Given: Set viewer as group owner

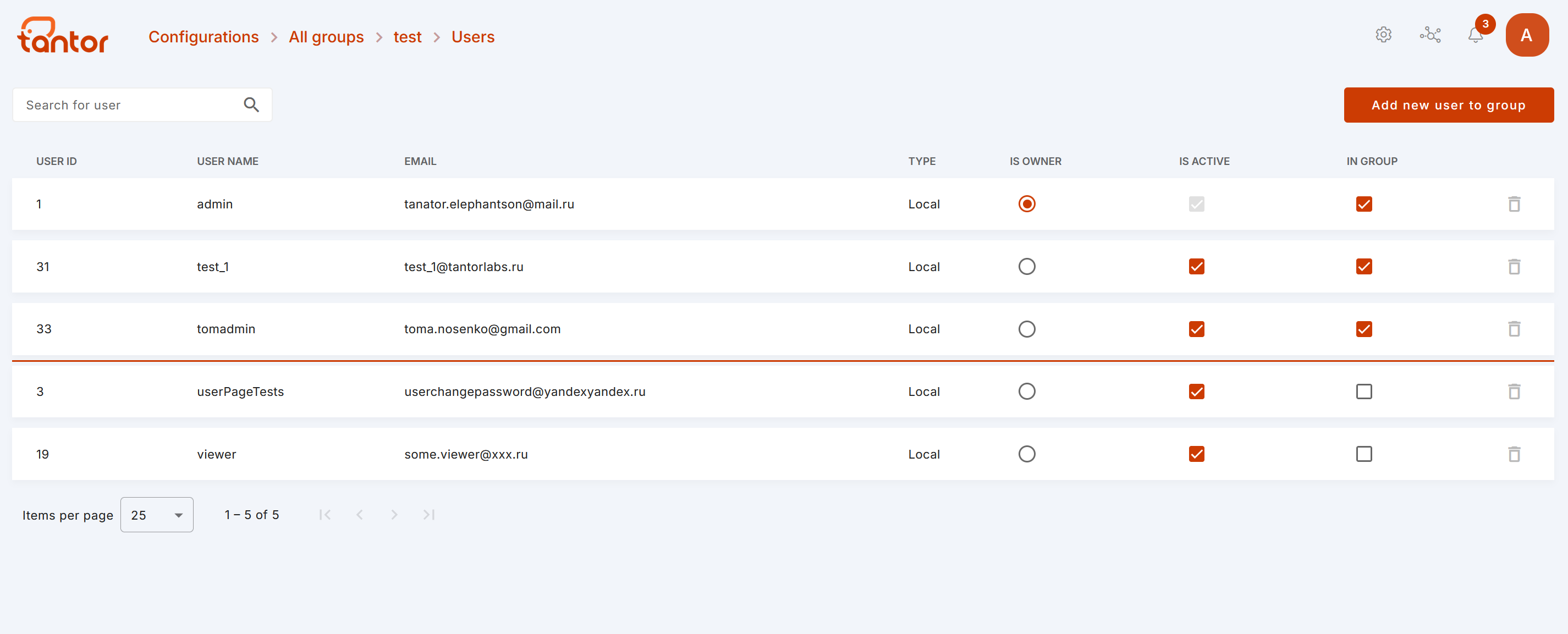Looking at the screenshot, I should [1026, 454].
